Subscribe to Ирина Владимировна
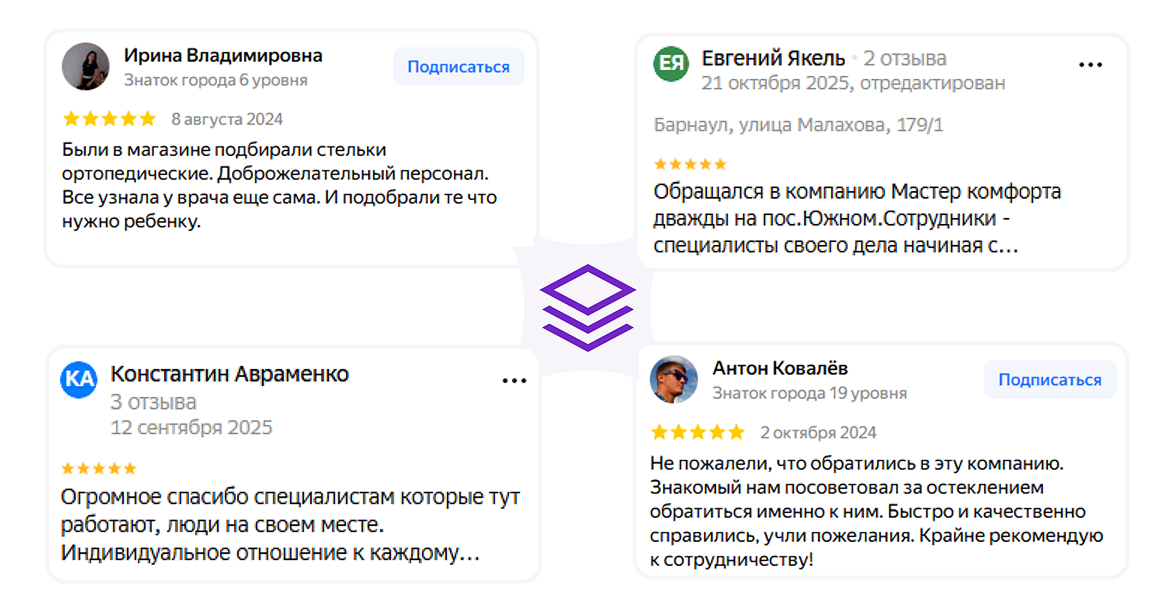Image resolution: width=1176 pixels, height=616 pixels. click(x=458, y=67)
